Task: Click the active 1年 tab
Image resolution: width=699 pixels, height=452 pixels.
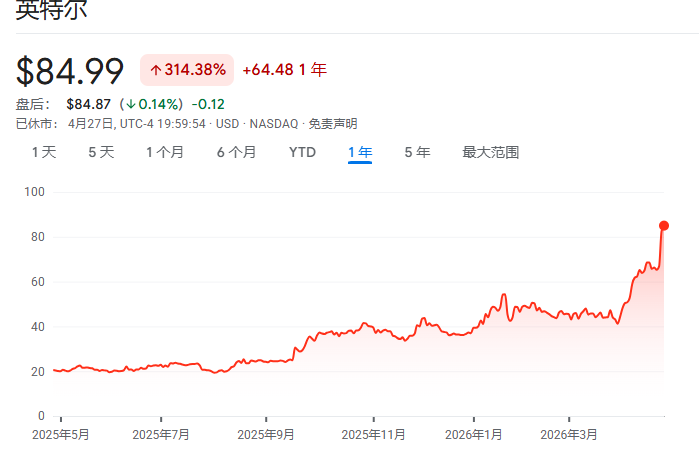Action: pyautogui.click(x=360, y=153)
